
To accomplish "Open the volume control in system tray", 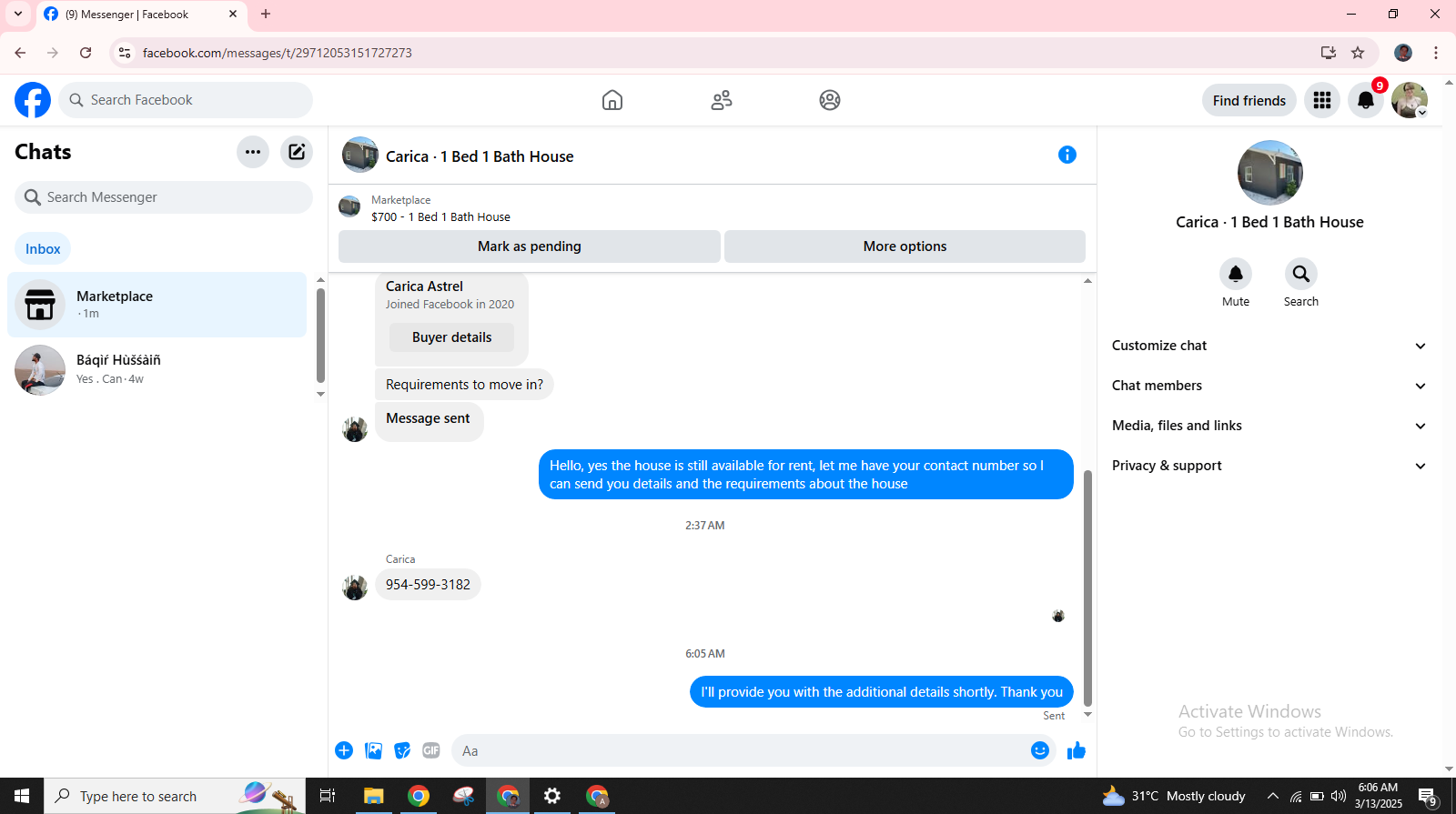I will 1339,796.
